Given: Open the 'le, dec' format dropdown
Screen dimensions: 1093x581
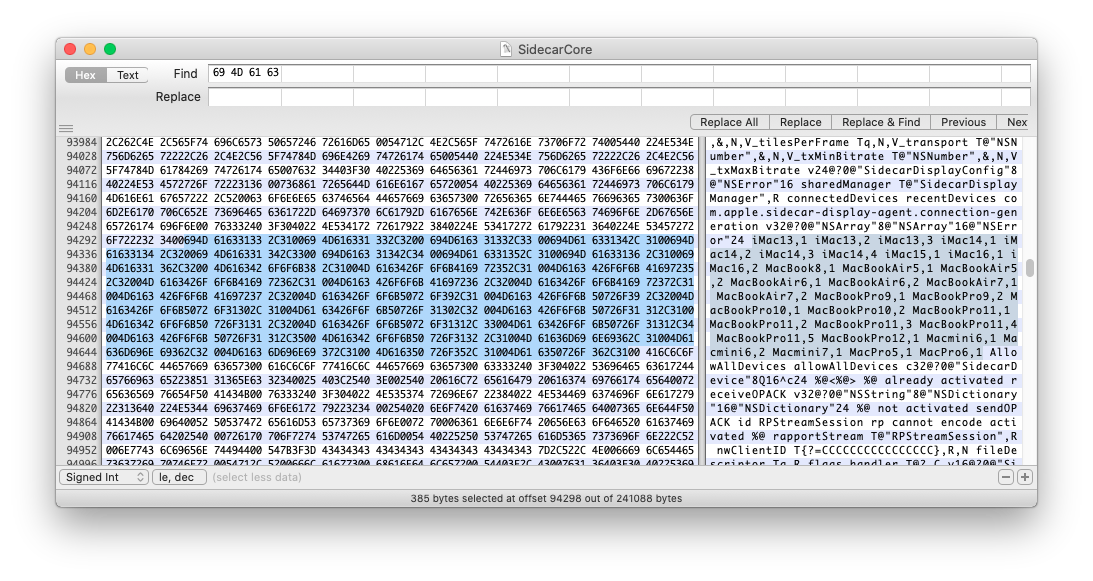Looking at the screenshot, I should click(179, 477).
